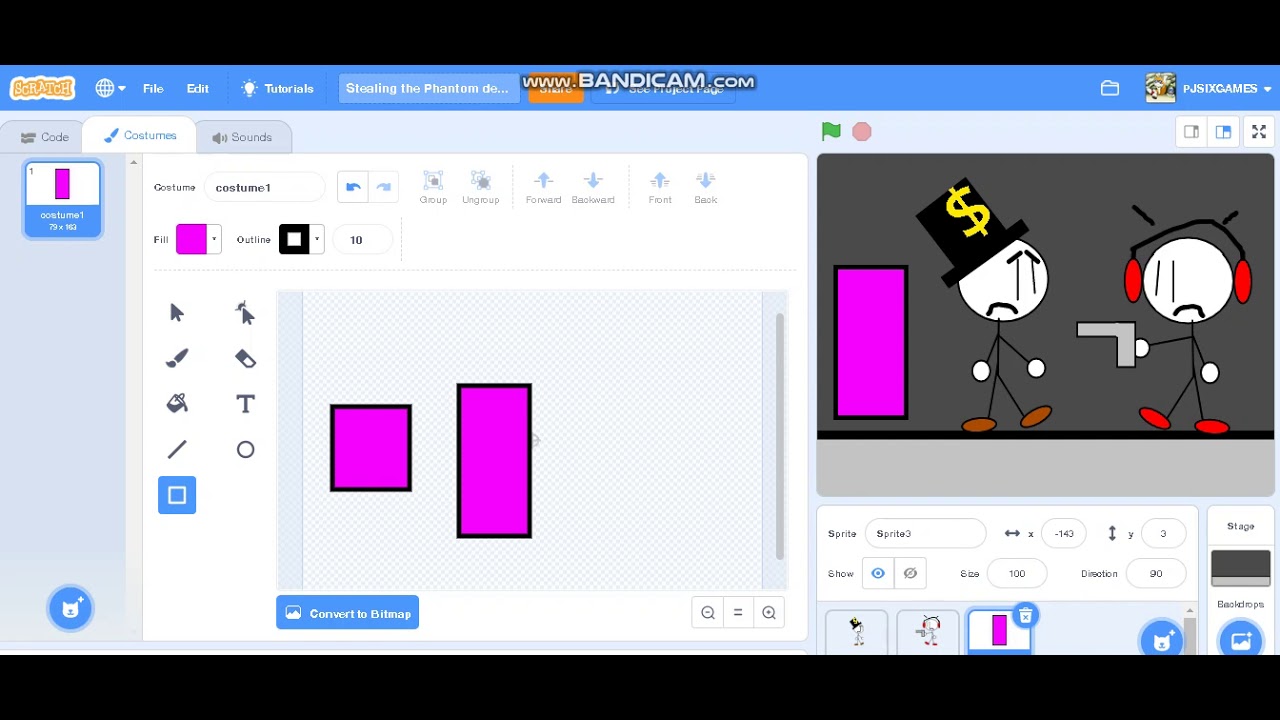The image size is (1280, 720).
Task: Select the Fill bucket tool
Action: (177, 403)
